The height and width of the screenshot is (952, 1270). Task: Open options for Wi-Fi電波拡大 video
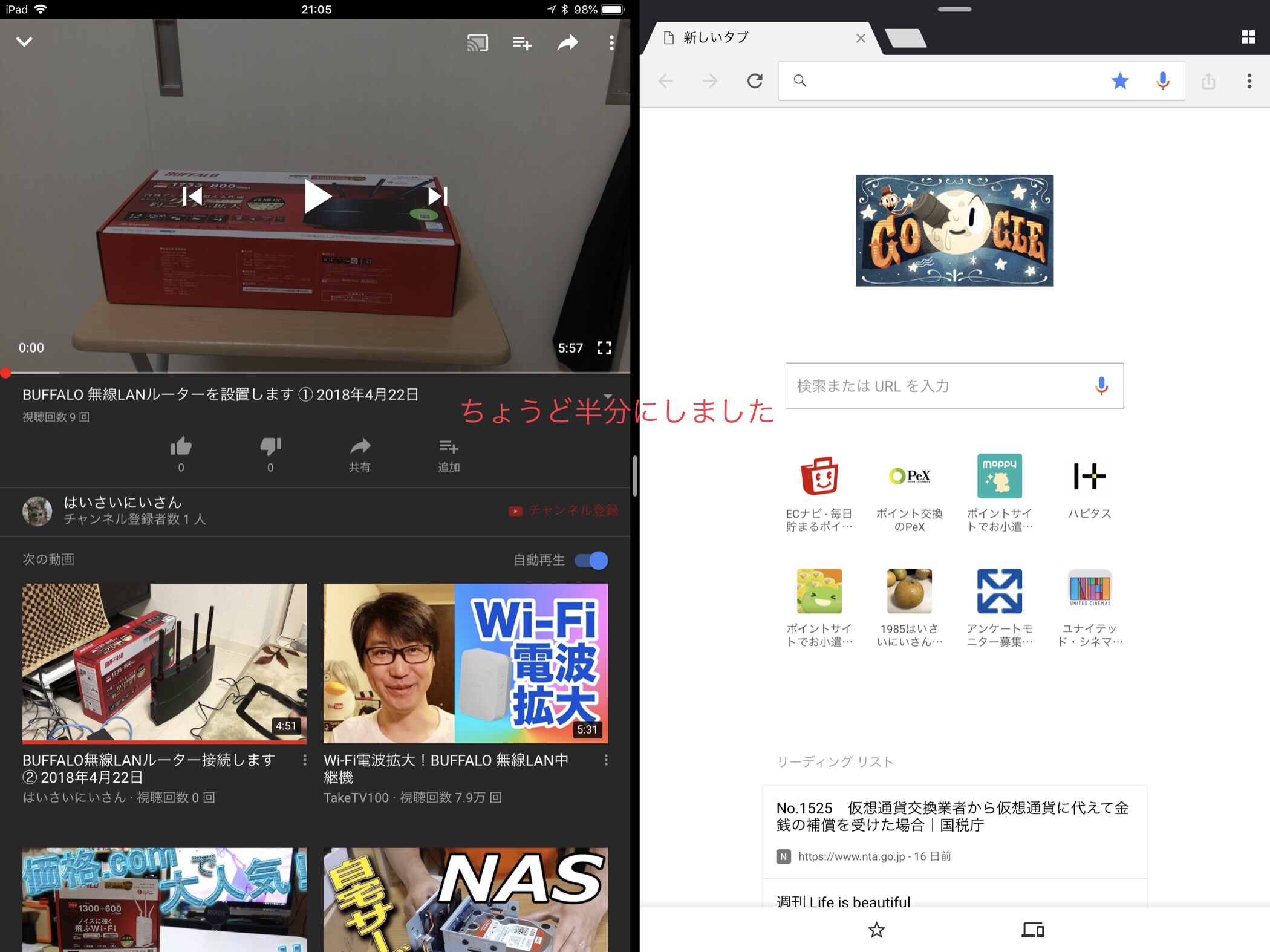point(606,760)
